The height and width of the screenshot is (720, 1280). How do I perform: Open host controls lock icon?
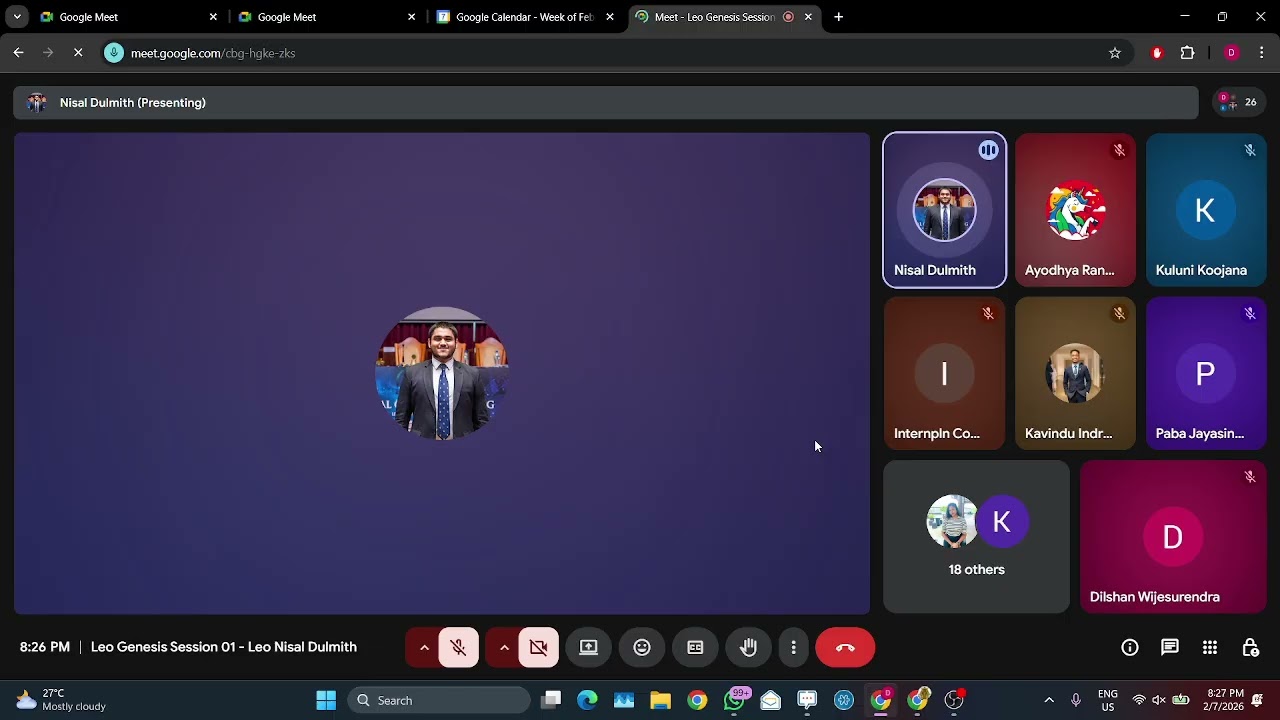[1250, 648]
